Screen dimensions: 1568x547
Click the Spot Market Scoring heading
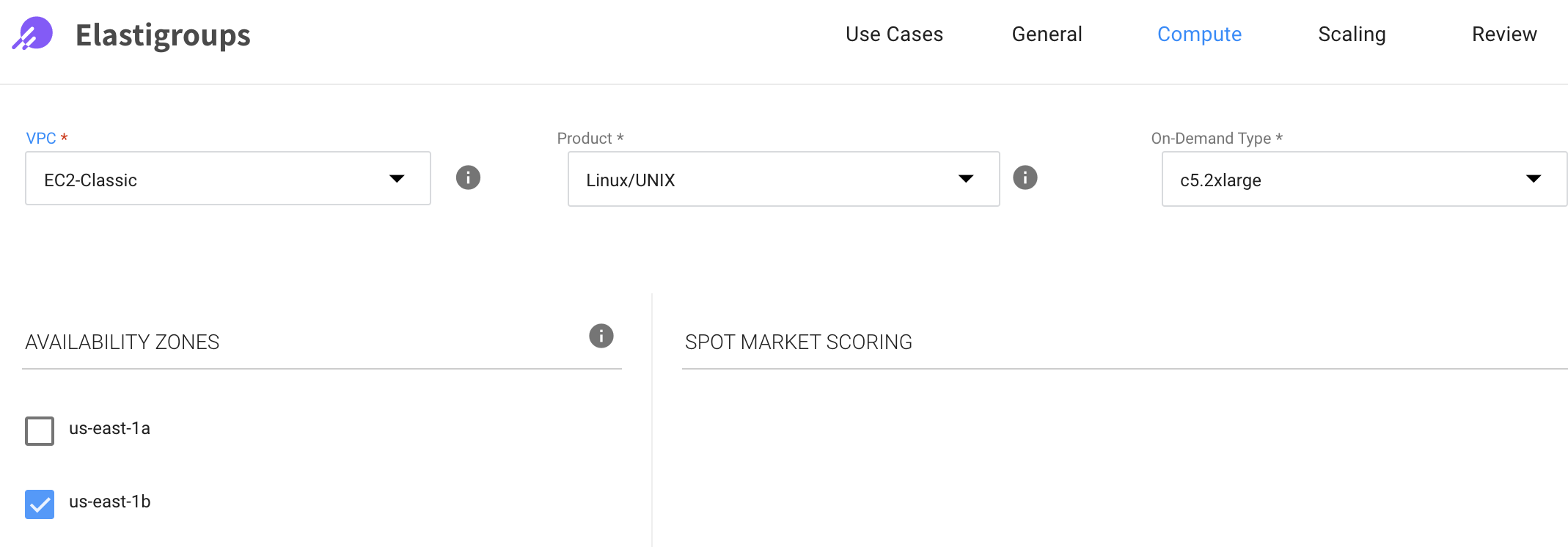[x=798, y=342]
